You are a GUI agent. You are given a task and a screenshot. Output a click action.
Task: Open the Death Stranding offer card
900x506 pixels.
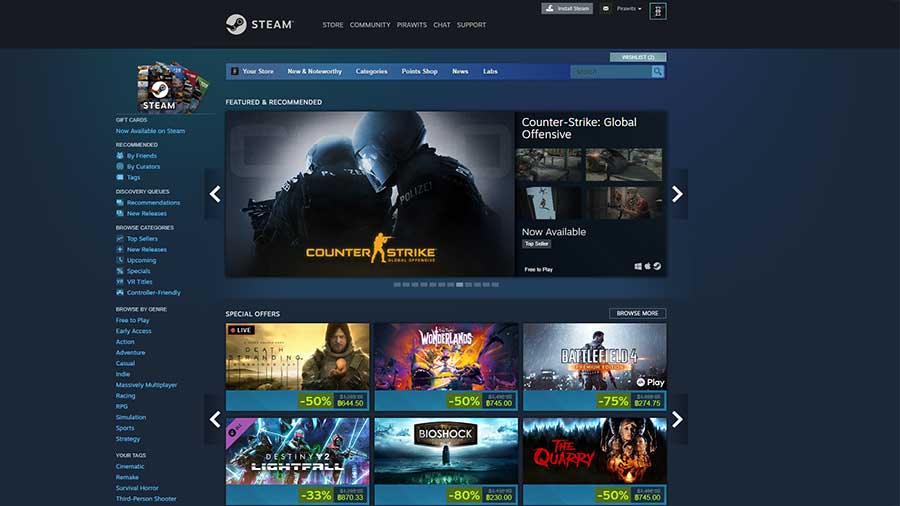[x=297, y=367]
